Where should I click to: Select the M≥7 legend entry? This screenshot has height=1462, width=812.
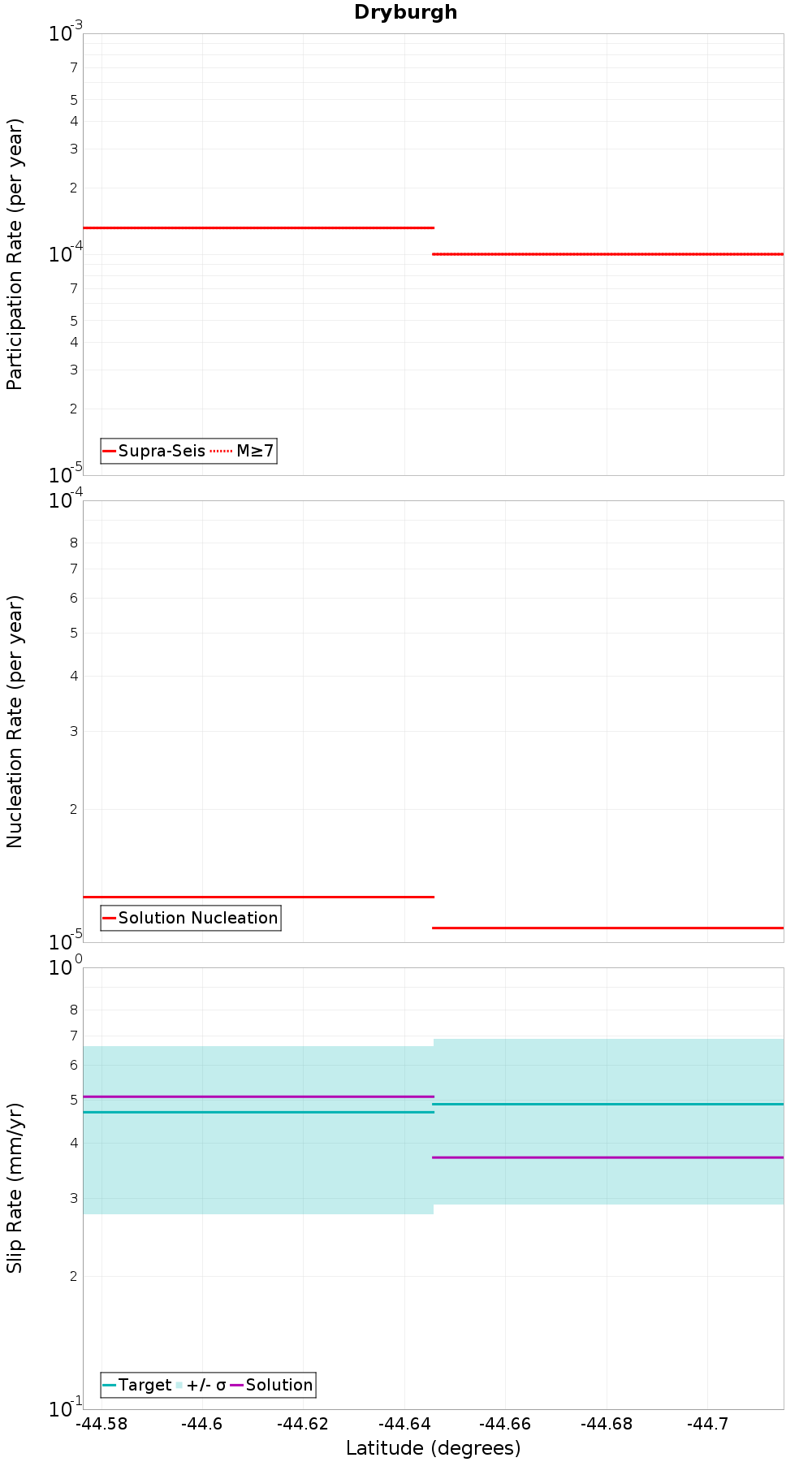point(243,451)
